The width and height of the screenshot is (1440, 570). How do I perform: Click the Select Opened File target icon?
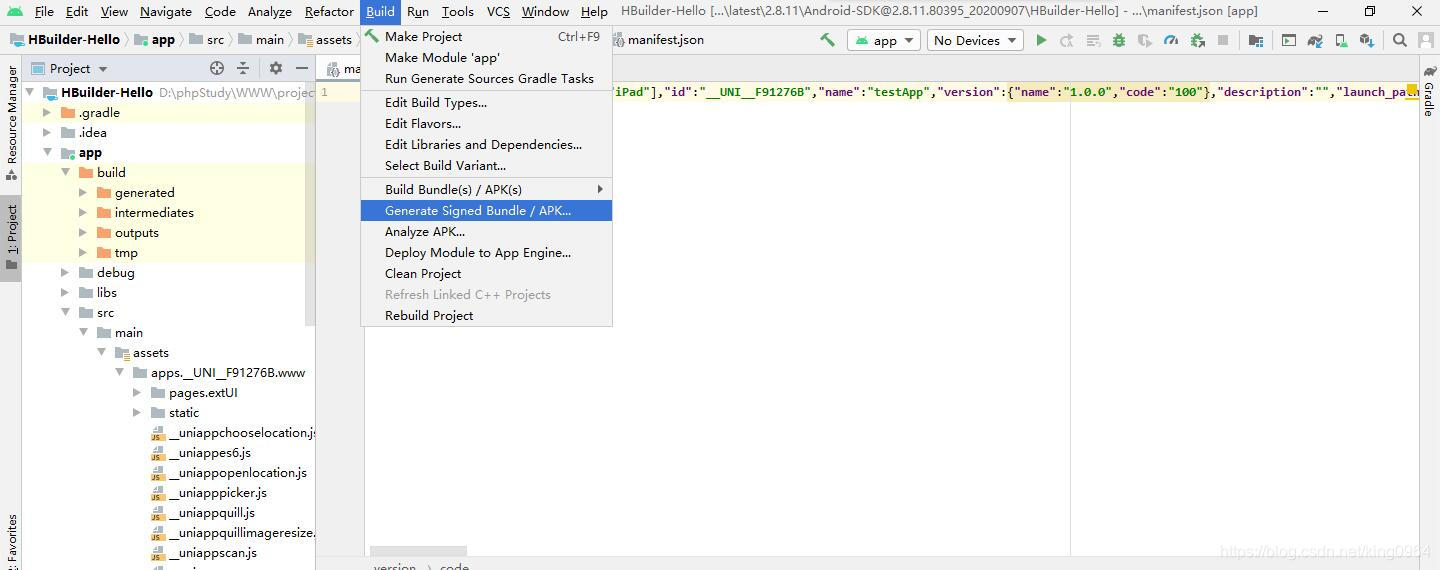[x=217, y=68]
